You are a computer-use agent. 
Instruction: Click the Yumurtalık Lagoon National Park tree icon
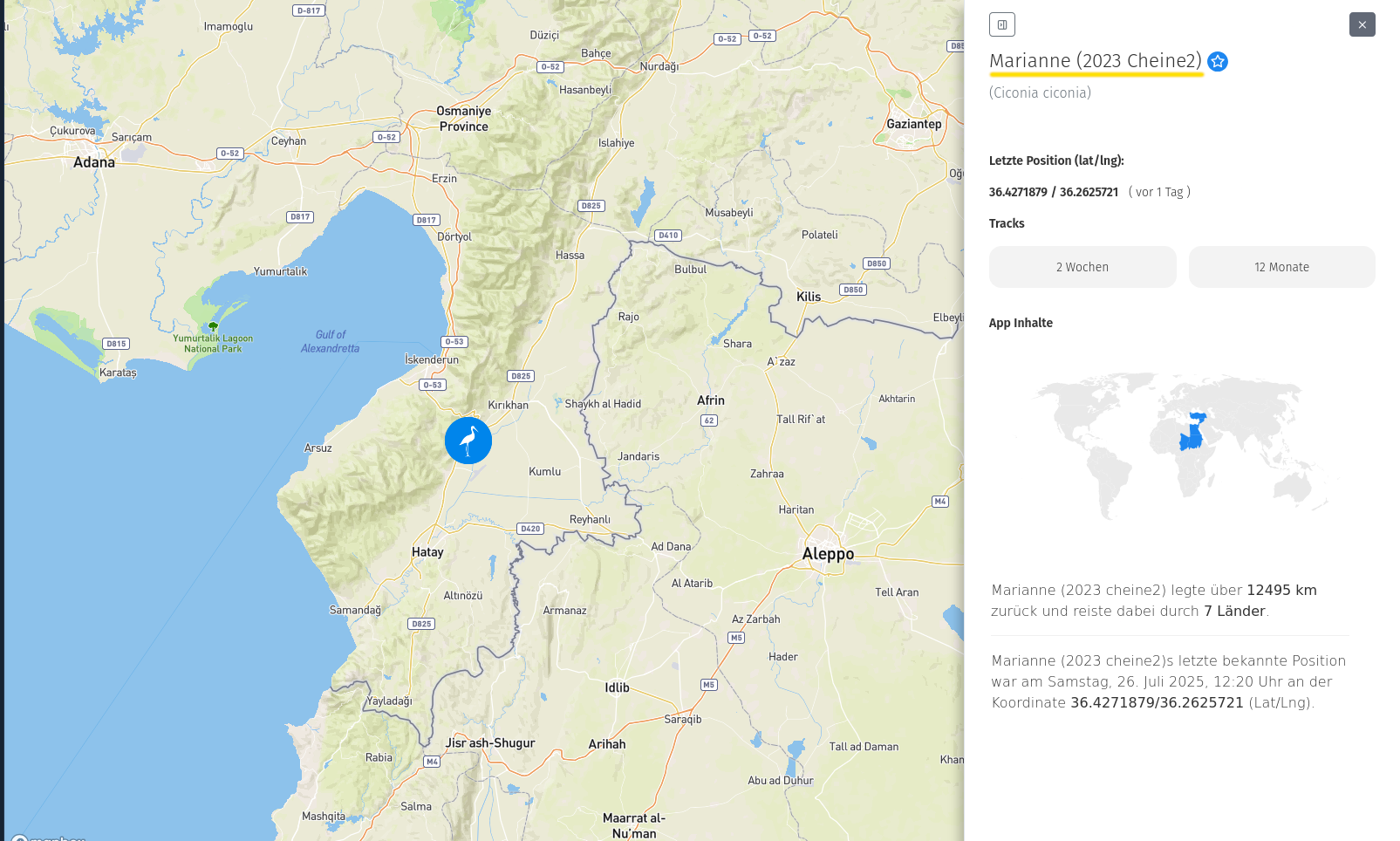213,326
